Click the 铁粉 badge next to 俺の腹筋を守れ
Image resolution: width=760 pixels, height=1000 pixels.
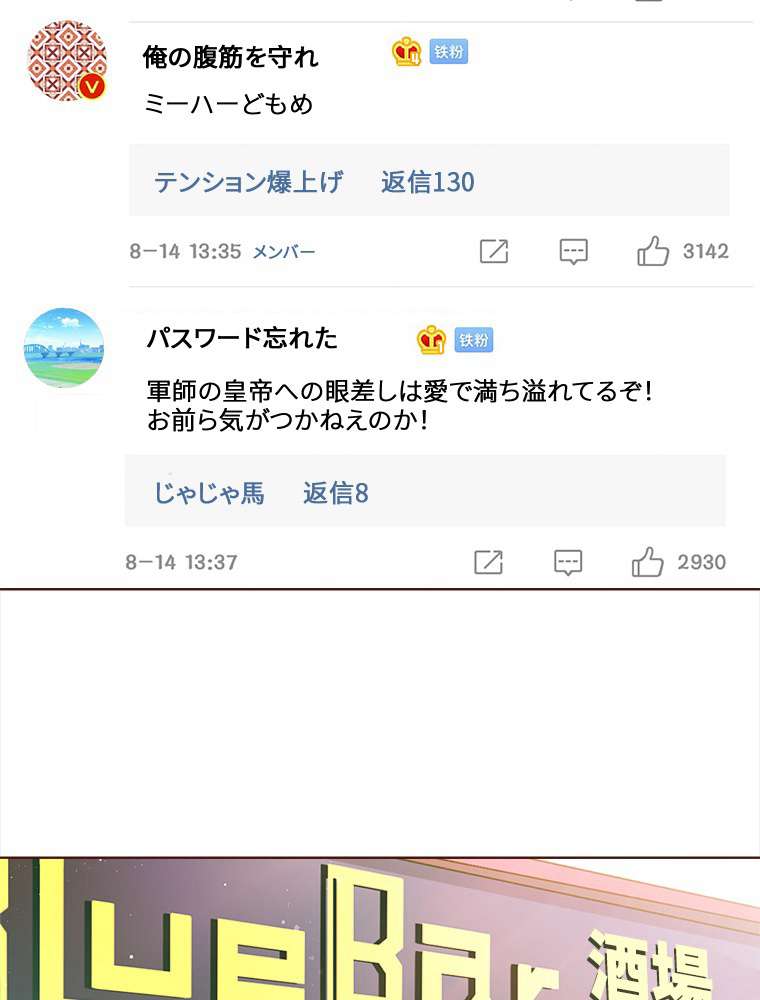[x=449, y=52]
